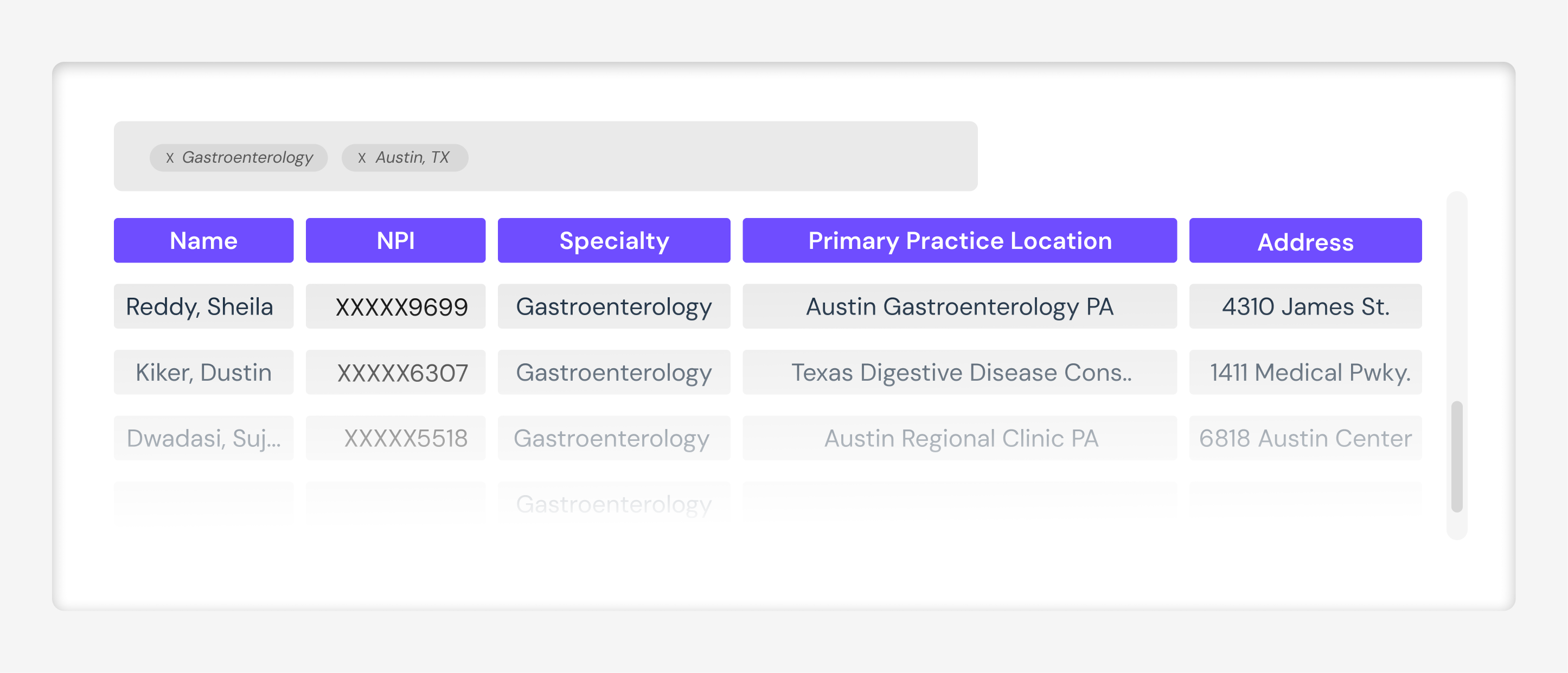Click the Address column header
The image size is (1568, 673).
click(1305, 240)
